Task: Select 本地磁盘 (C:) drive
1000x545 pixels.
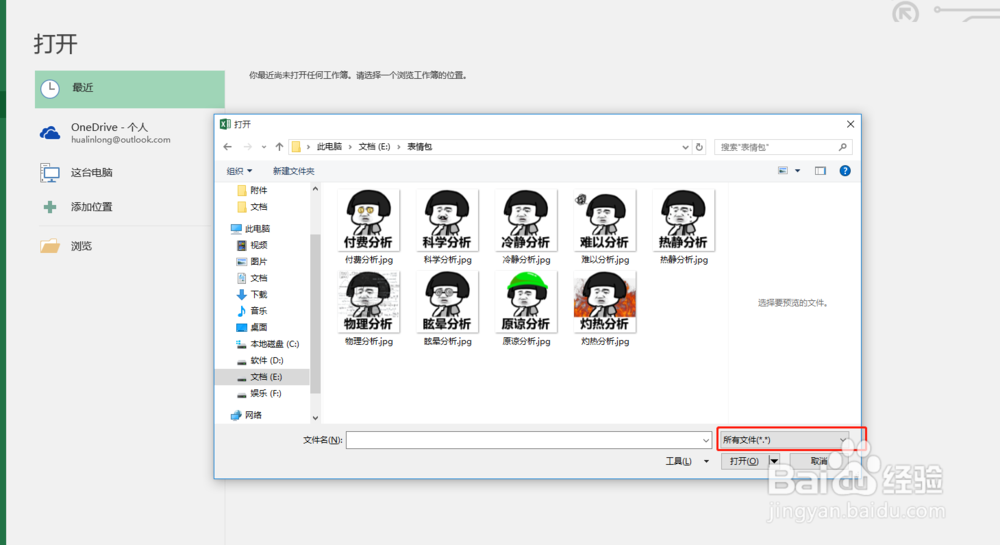Action: pos(268,344)
